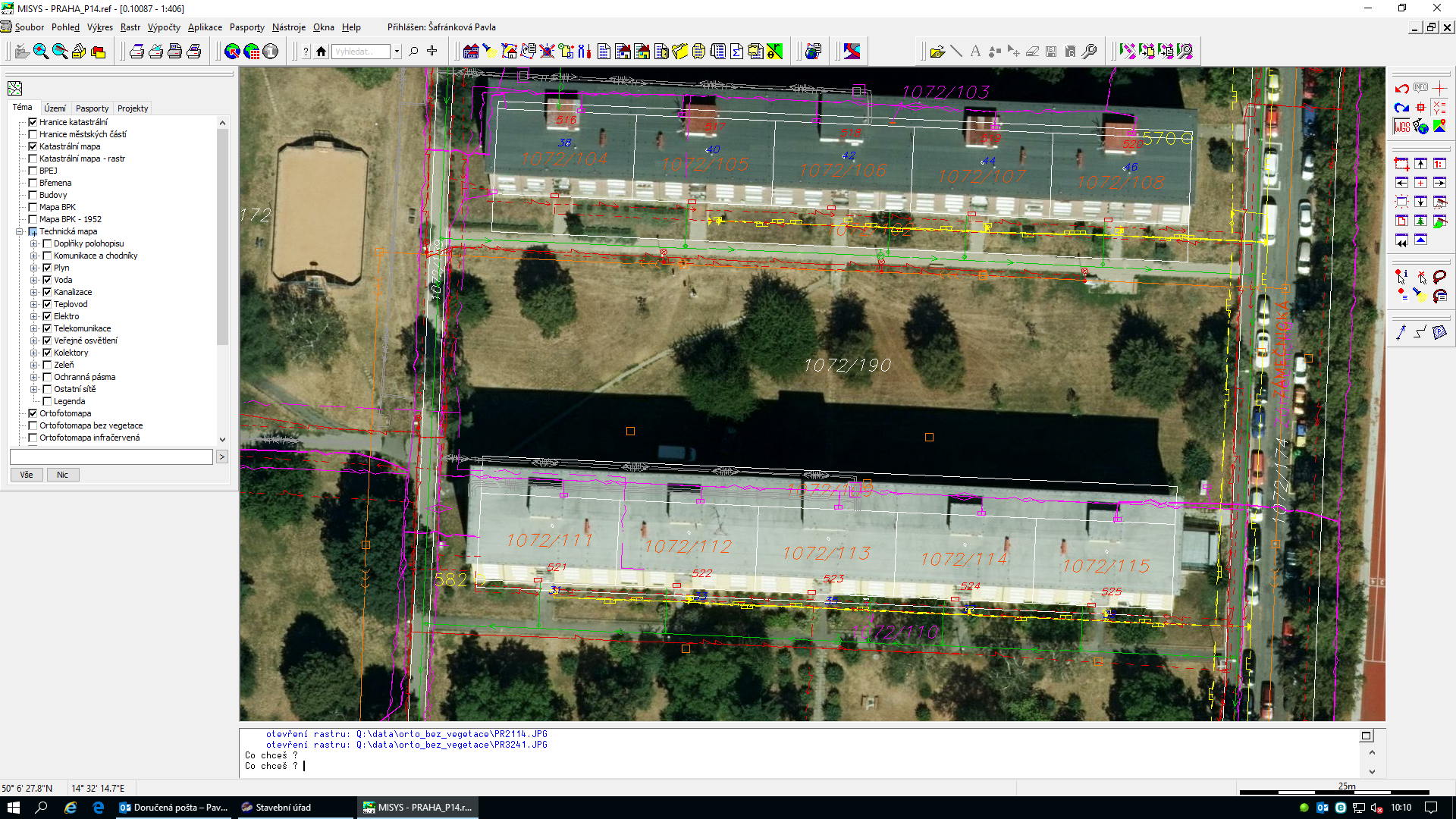Click the previous view double-arrow icon
Image resolution: width=1456 pixels, height=819 pixels.
(1401, 240)
